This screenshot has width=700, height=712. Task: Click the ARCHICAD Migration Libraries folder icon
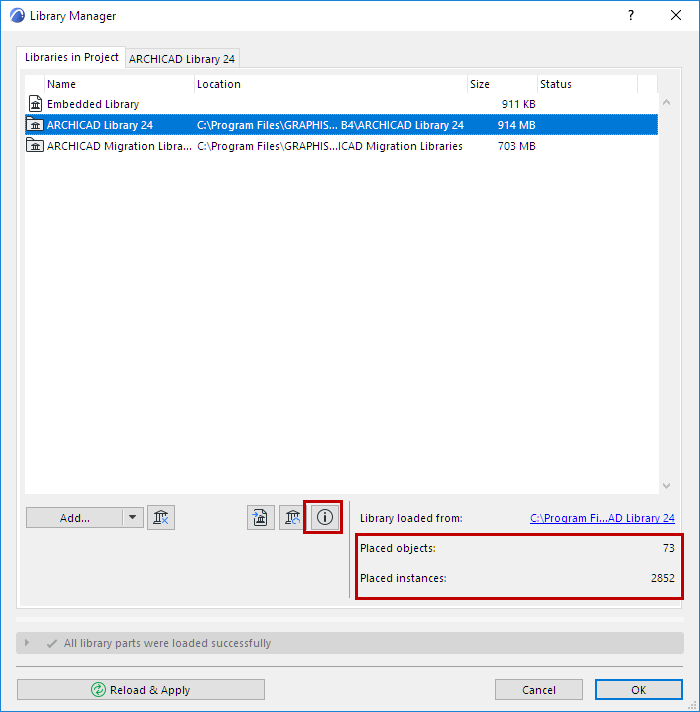[35, 146]
